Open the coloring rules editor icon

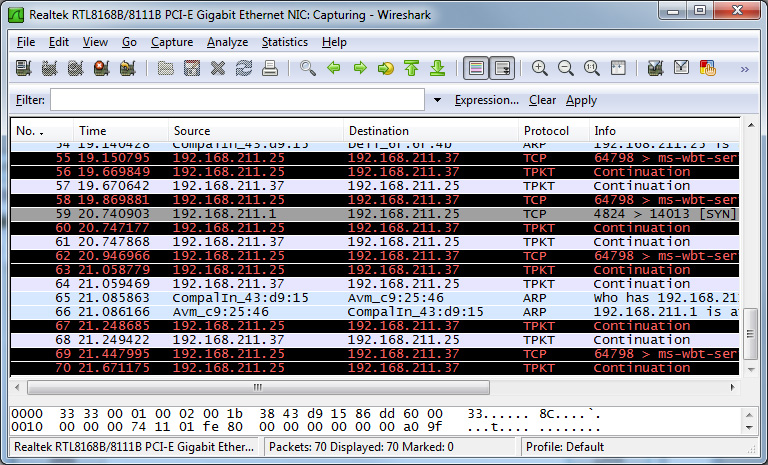click(708, 68)
